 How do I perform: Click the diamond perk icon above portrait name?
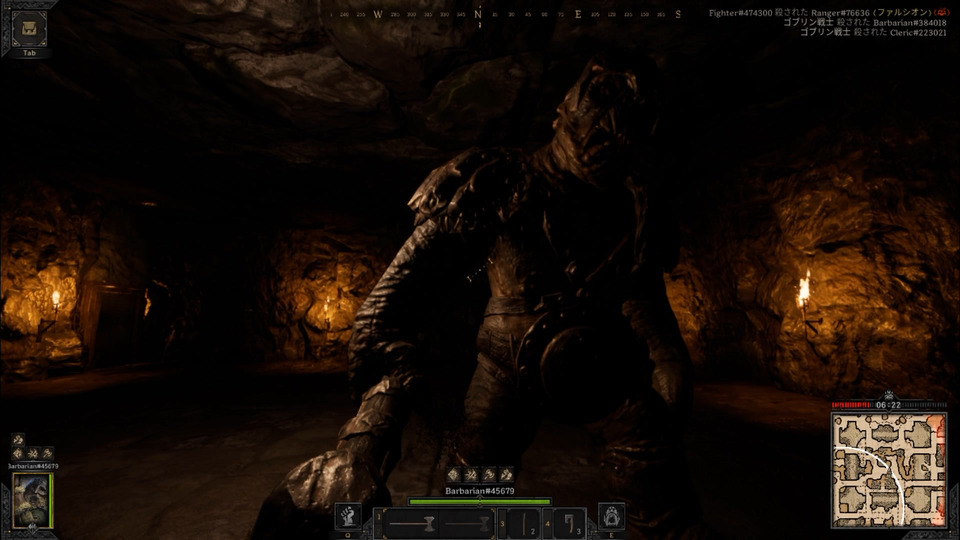click(x=18, y=453)
